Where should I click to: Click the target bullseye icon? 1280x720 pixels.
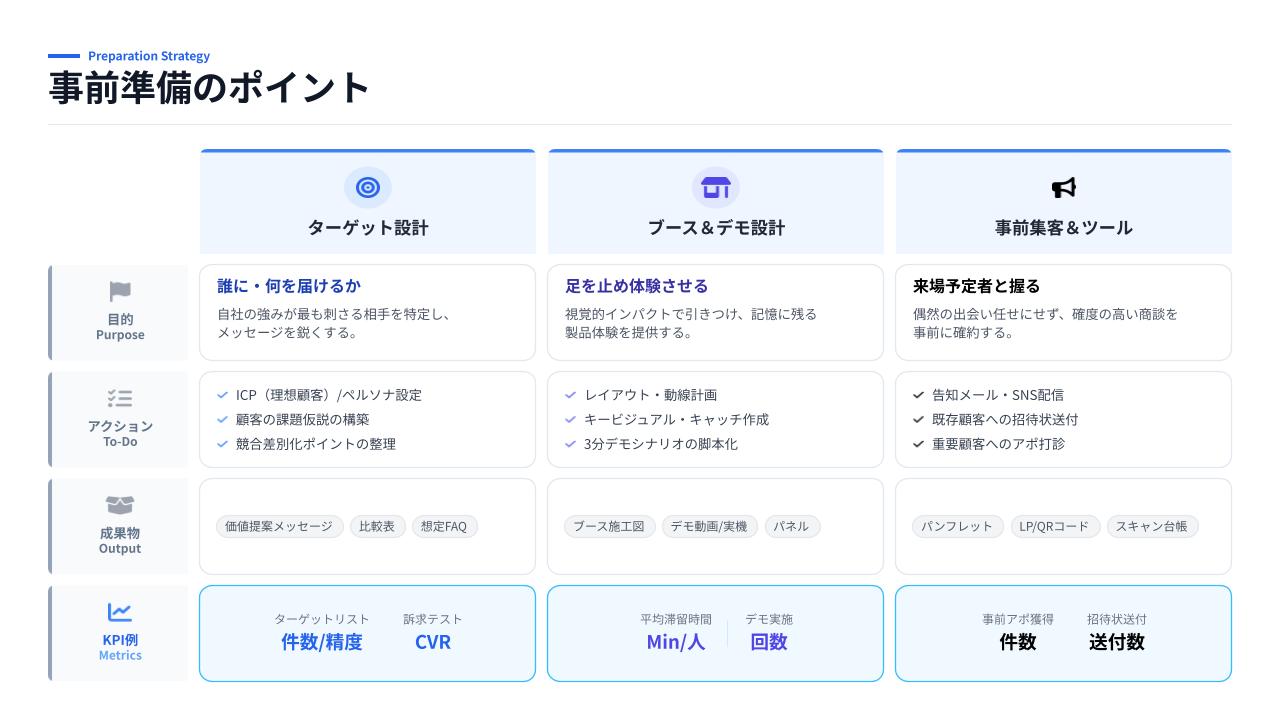(x=368, y=187)
